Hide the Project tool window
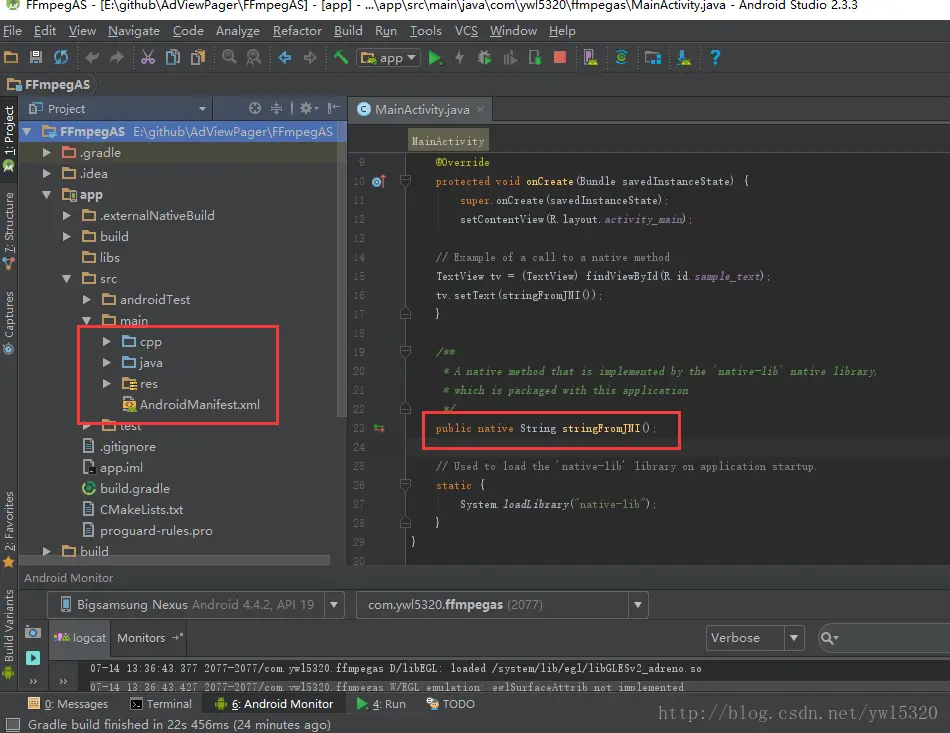 333,108
